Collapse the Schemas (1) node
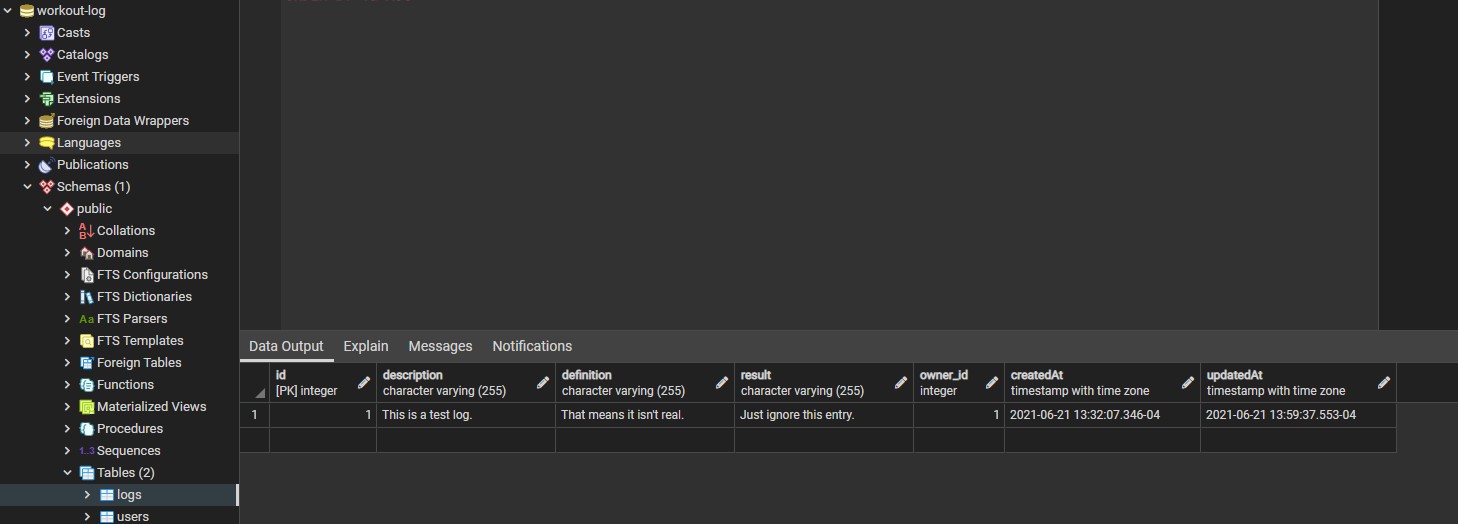Image resolution: width=1458 pixels, height=524 pixels. [28, 187]
